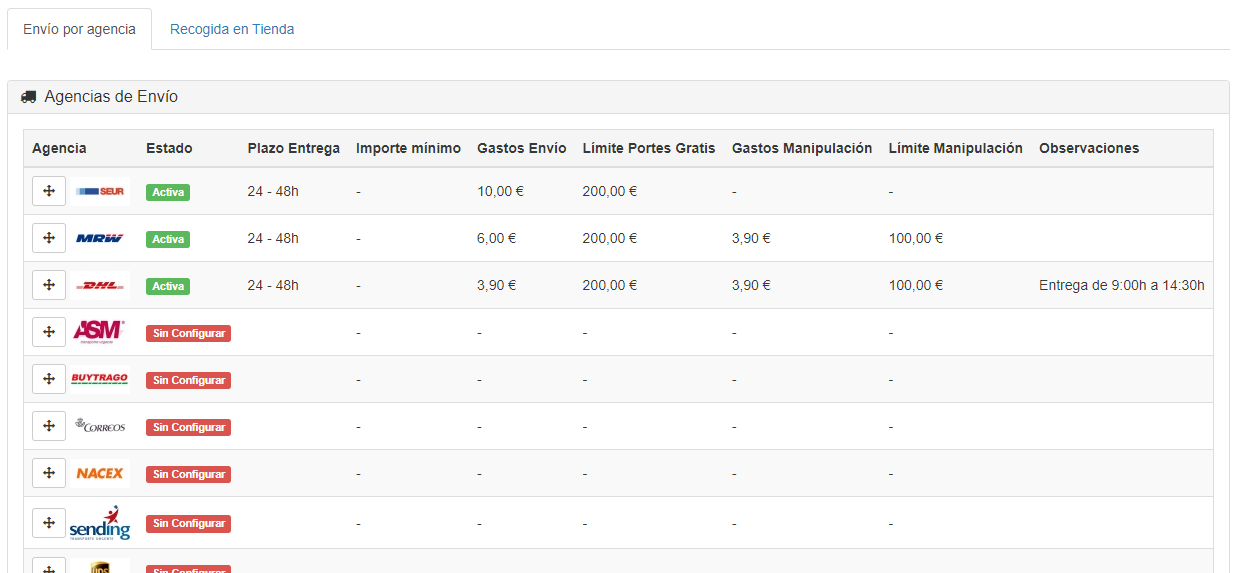Click the move handle icon for Nacex row

tap(49, 473)
